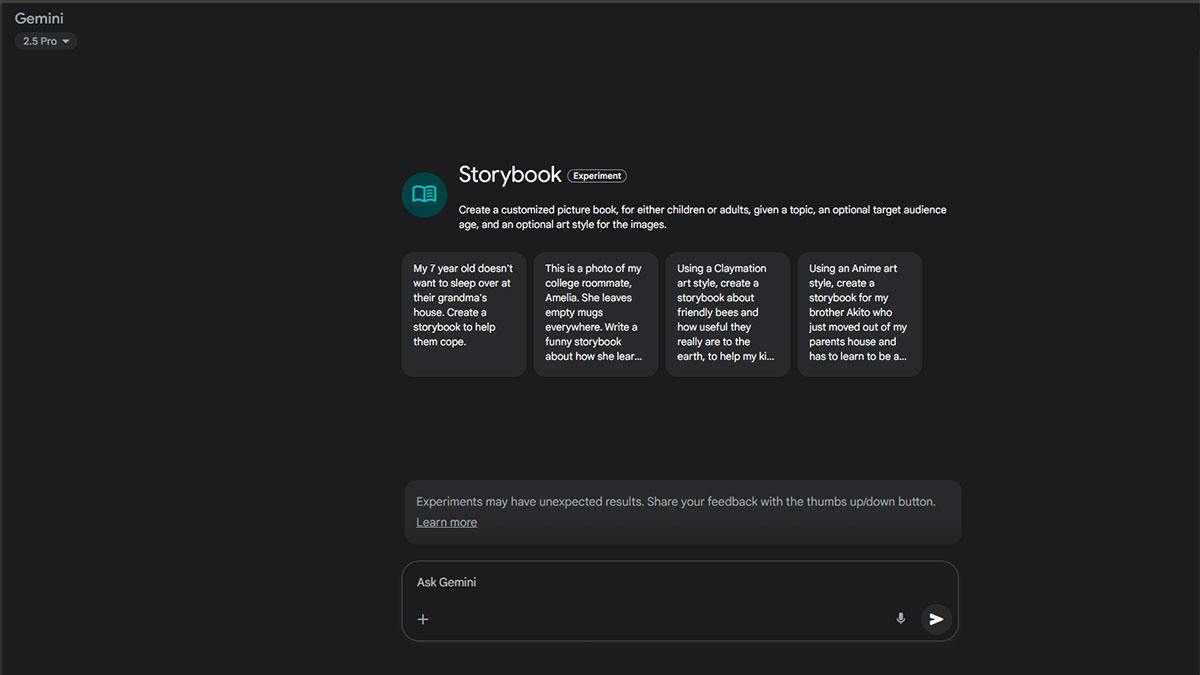Choose the Claymation friendly bees prompt card
This screenshot has width=1200, height=675.
(728, 314)
